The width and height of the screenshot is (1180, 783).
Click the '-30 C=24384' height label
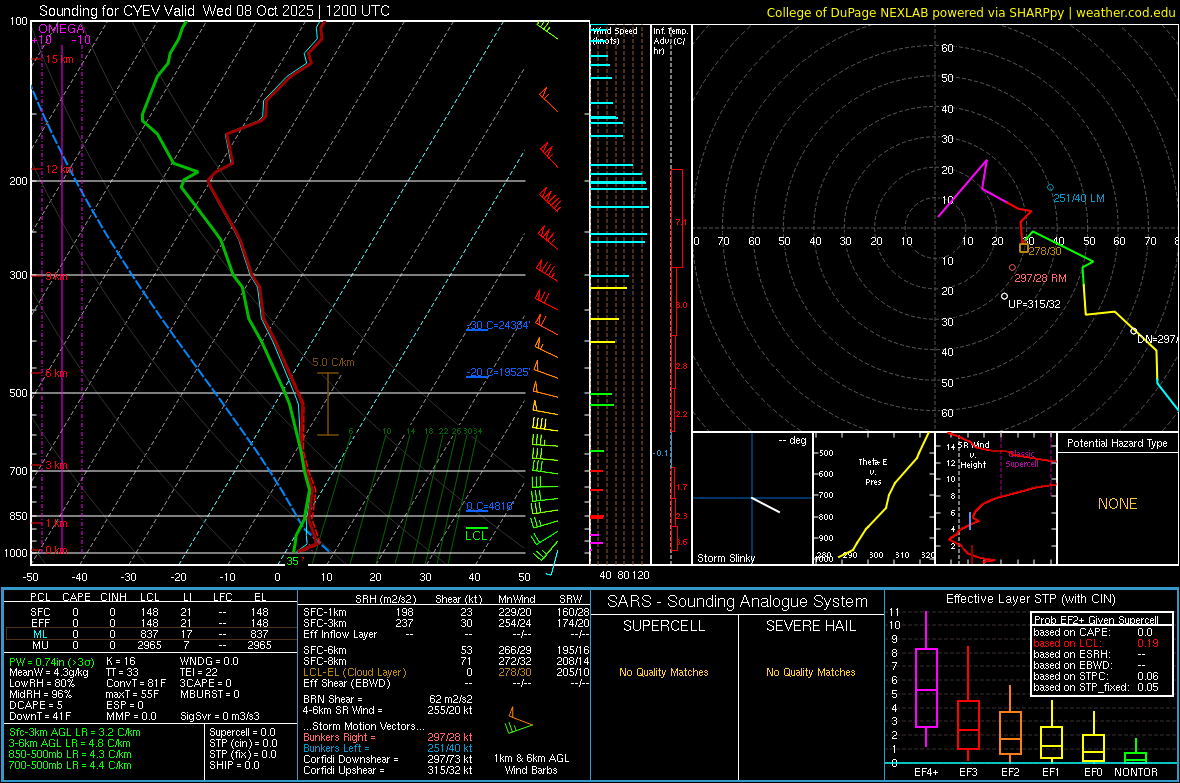pyautogui.click(x=498, y=325)
